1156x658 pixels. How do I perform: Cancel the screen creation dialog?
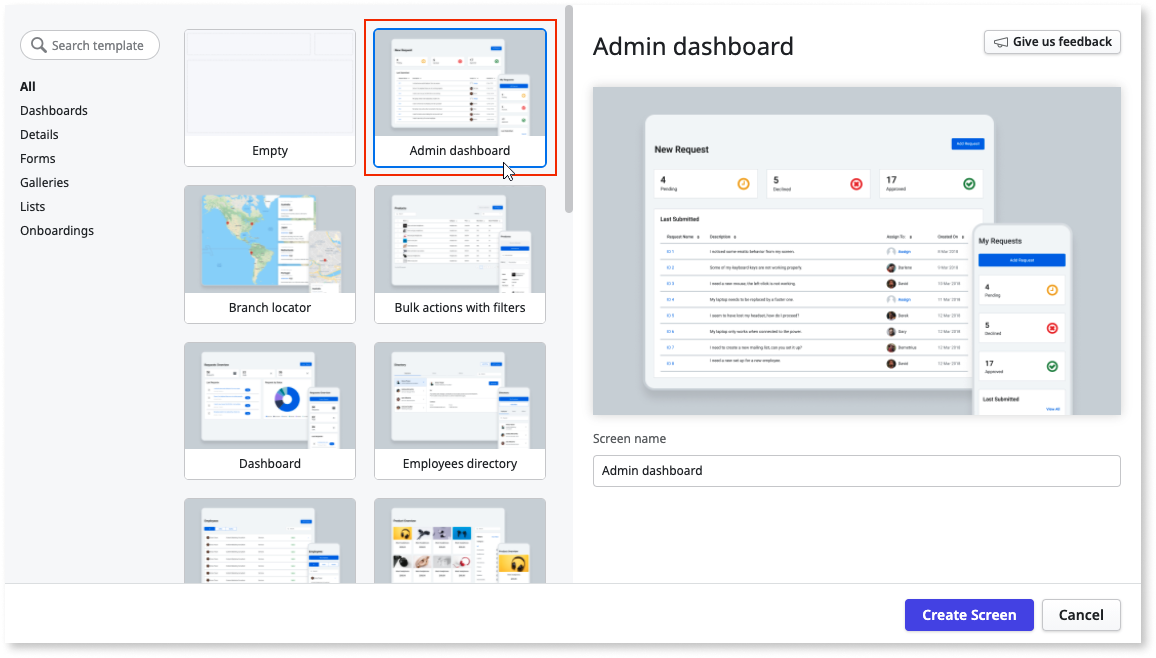coord(1081,615)
